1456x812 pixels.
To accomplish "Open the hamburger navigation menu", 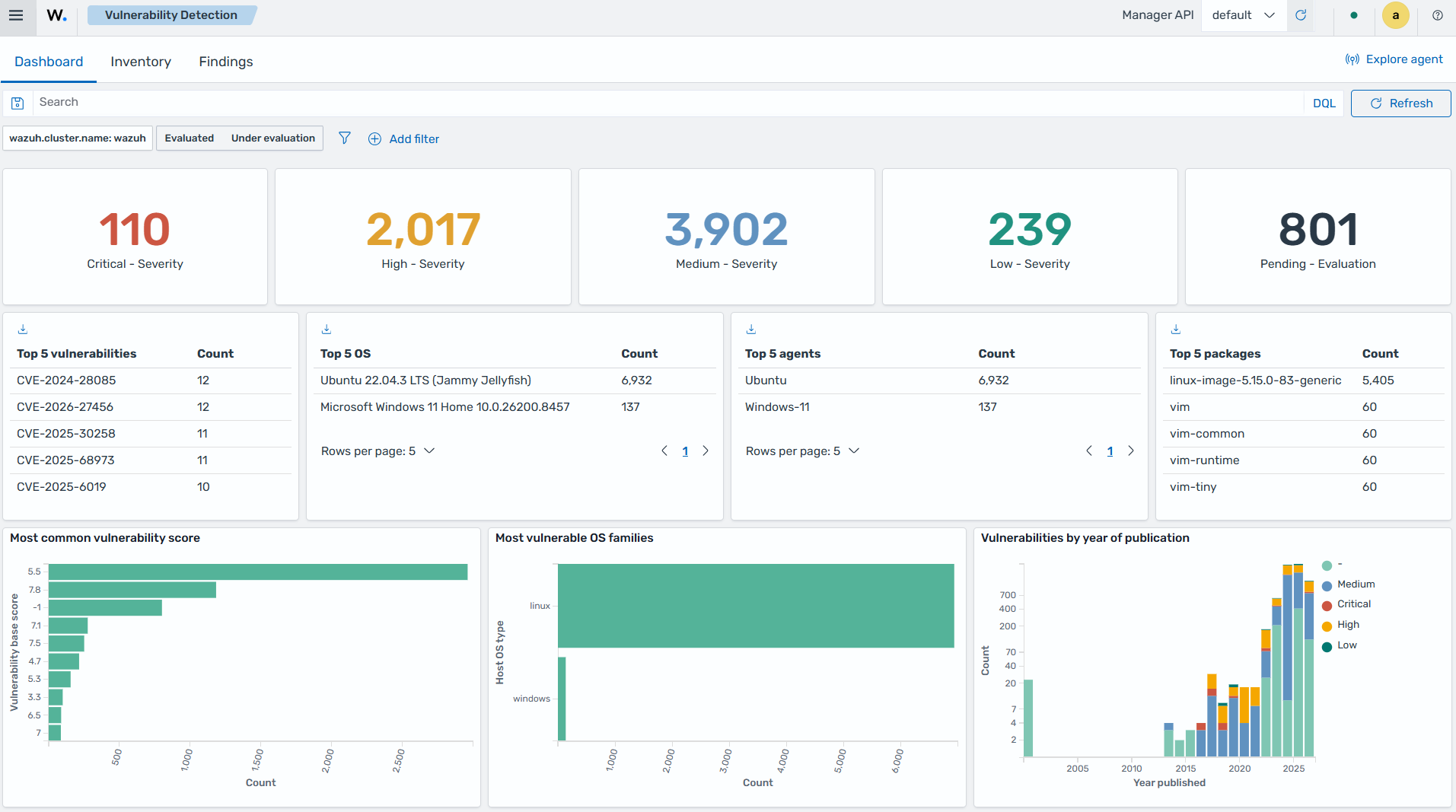I will pos(16,15).
